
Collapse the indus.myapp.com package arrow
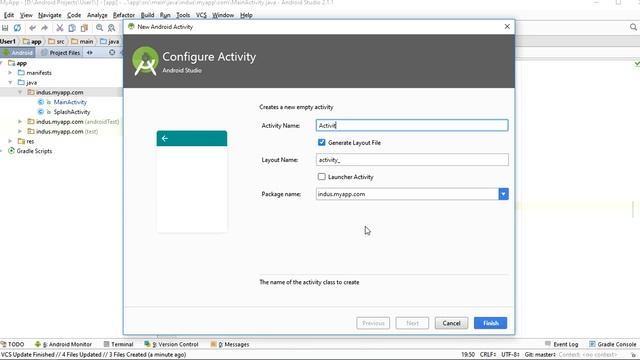[x=20, y=92]
